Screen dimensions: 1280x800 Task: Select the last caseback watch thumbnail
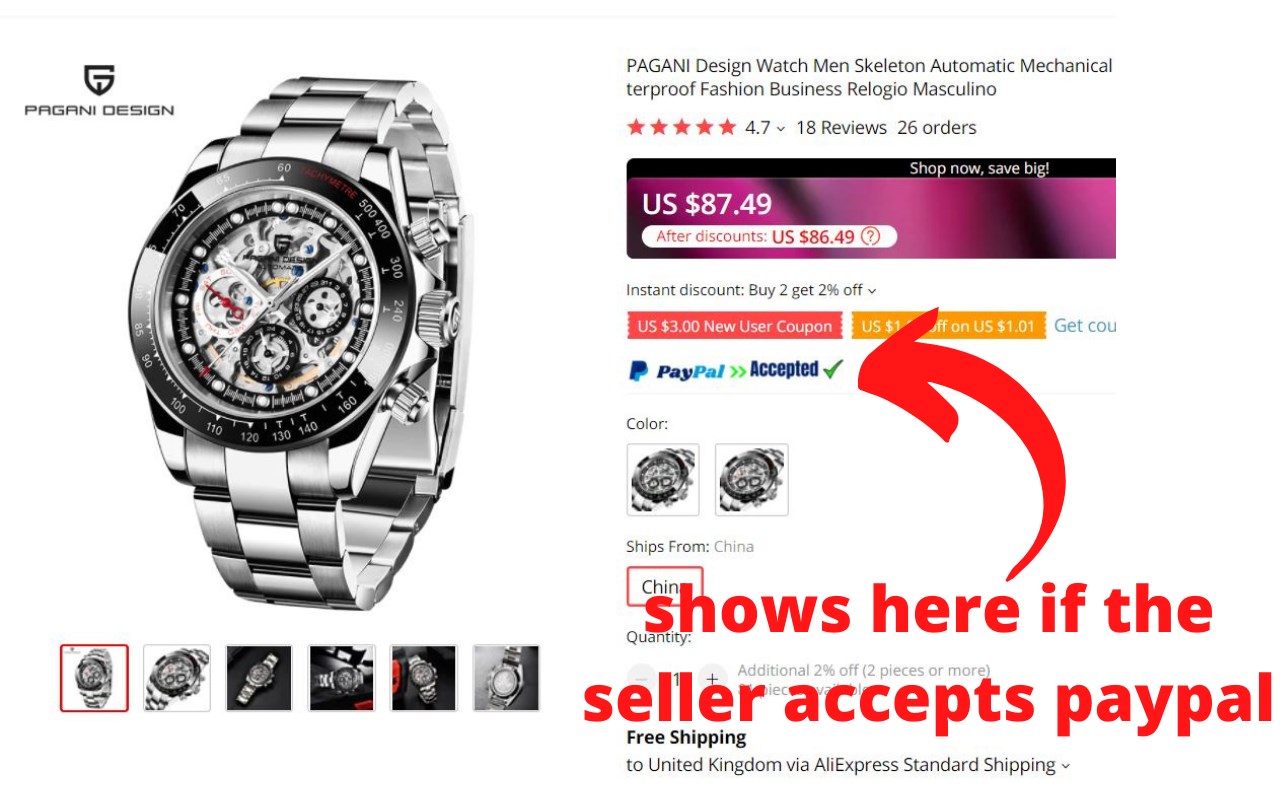pos(506,678)
